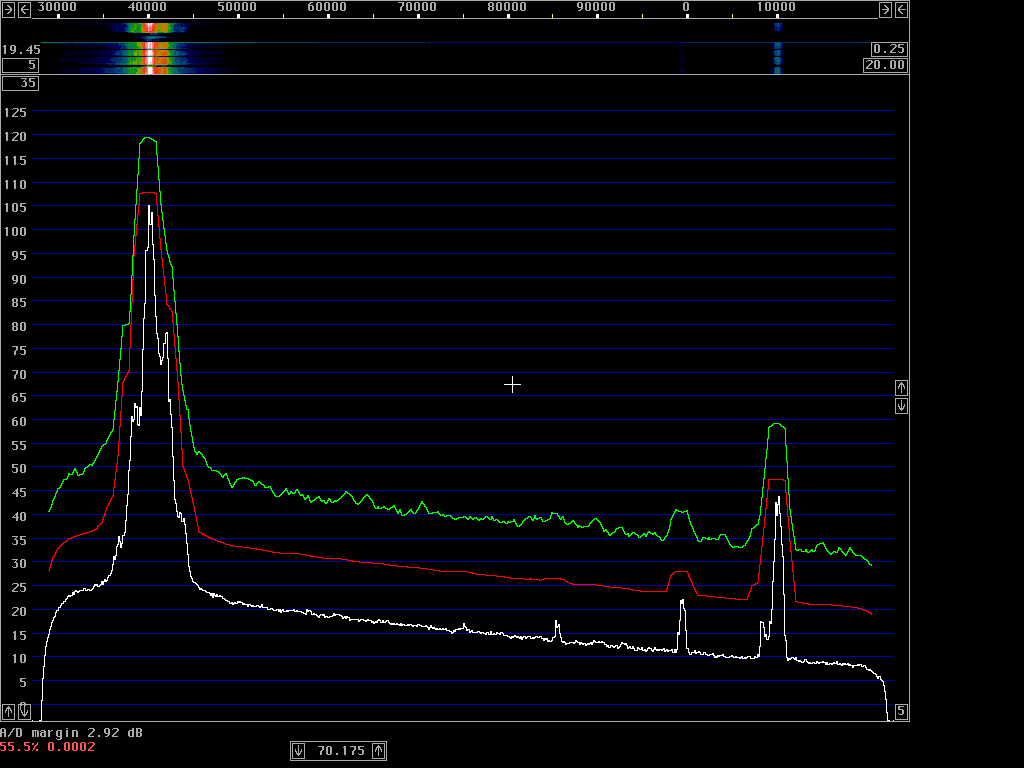The width and height of the screenshot is (1024, 768).
Task: Click the spectrum box showing 35
Action: click(x=20, y=83)
